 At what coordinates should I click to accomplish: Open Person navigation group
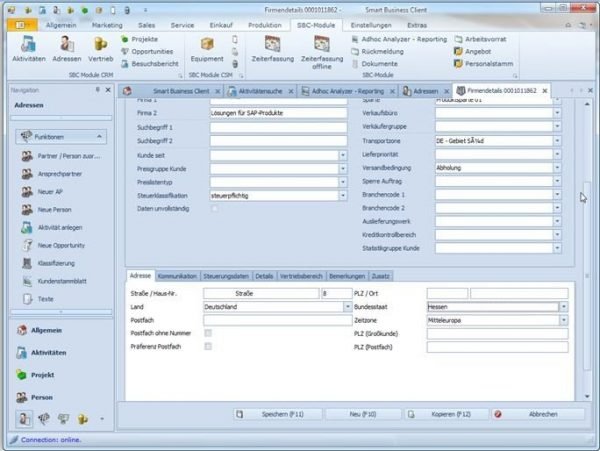(x=35, y=397)
